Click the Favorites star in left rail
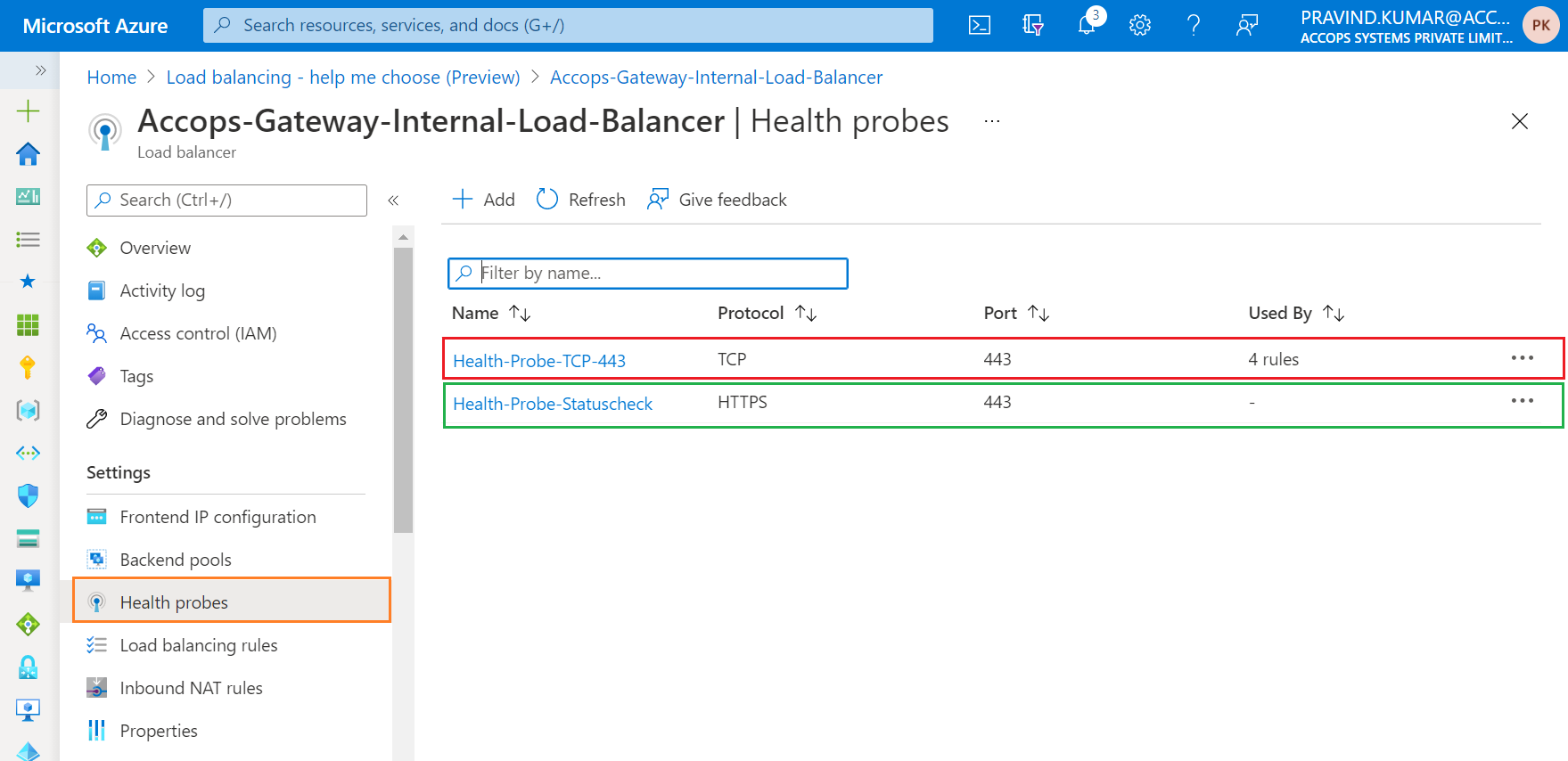Screen dimensions: 1568x761 pos(28,282)
